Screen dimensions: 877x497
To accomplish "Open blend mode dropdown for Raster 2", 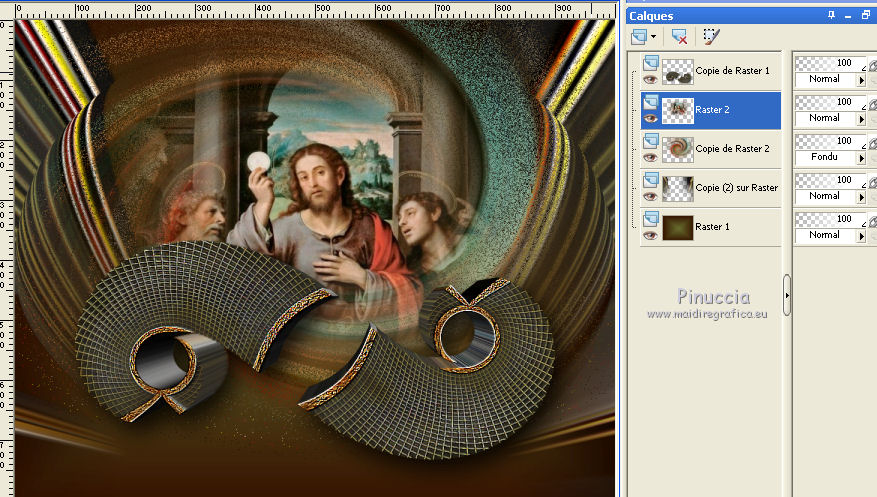I will point(861,120).
